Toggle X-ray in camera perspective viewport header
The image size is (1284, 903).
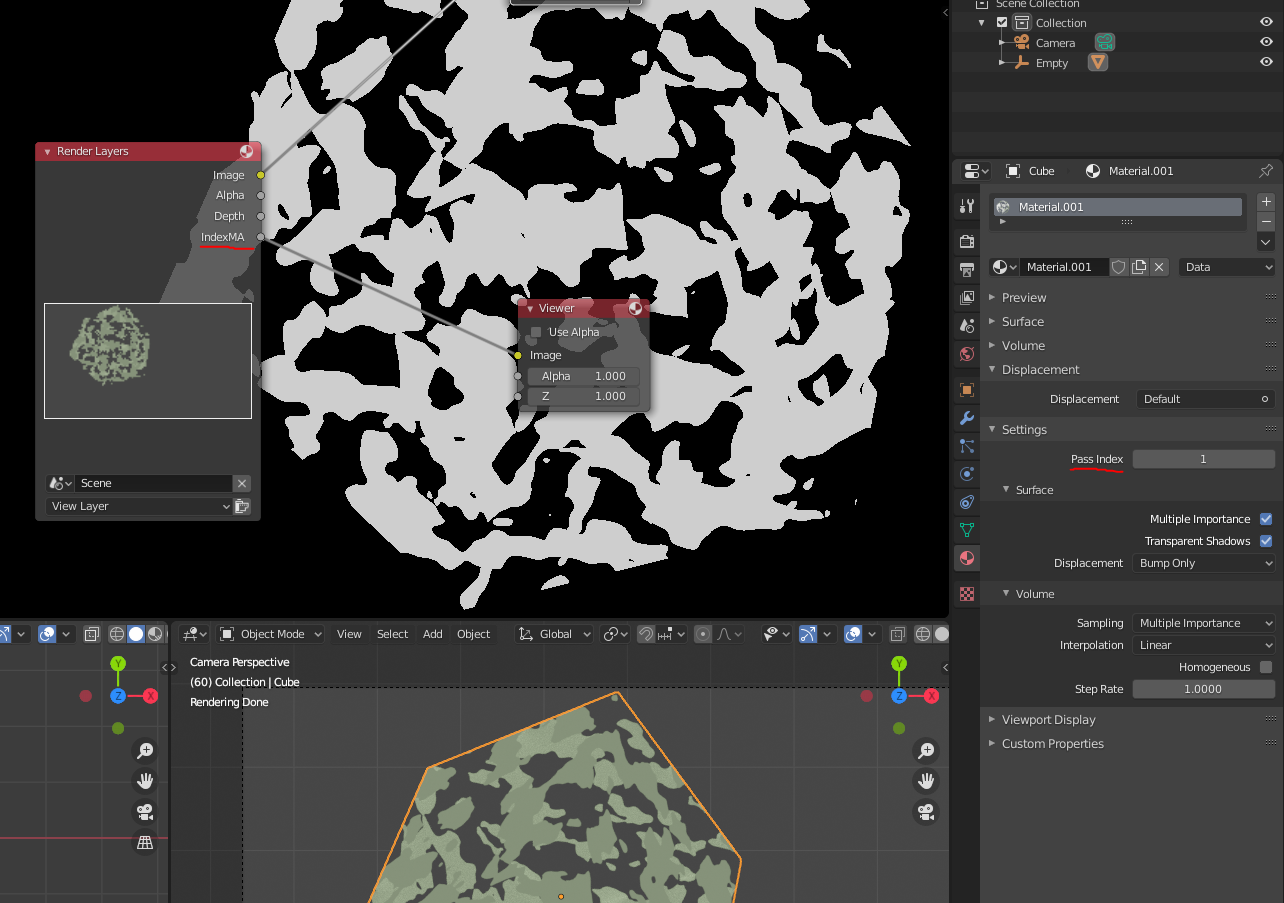897,634
